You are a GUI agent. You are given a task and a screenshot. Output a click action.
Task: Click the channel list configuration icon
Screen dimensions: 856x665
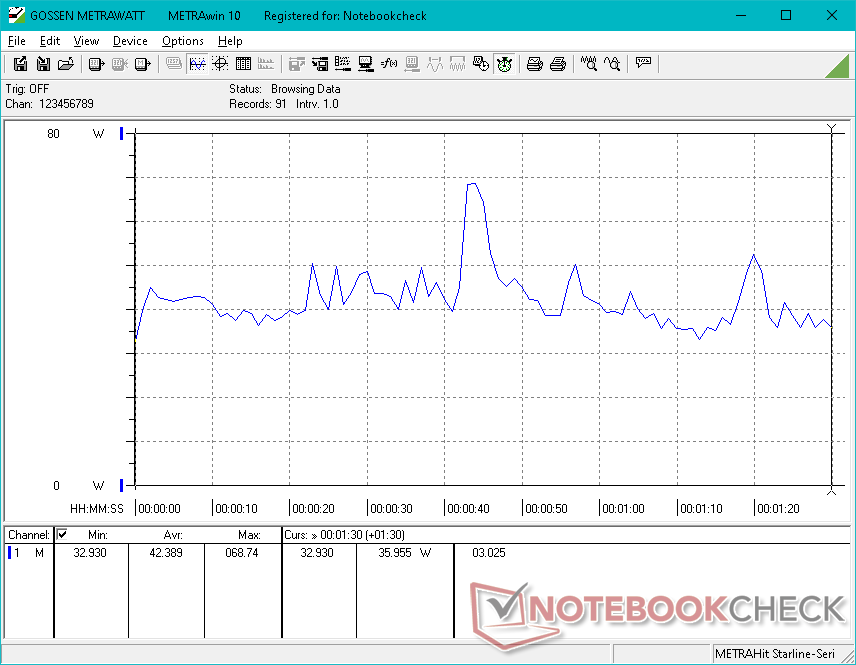[x=343, y=64]
